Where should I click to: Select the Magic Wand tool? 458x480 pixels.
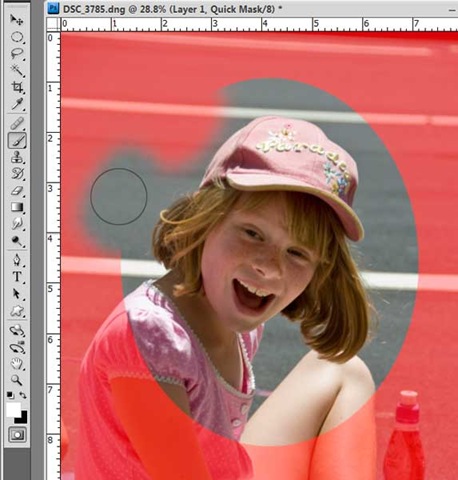(17, 71)
